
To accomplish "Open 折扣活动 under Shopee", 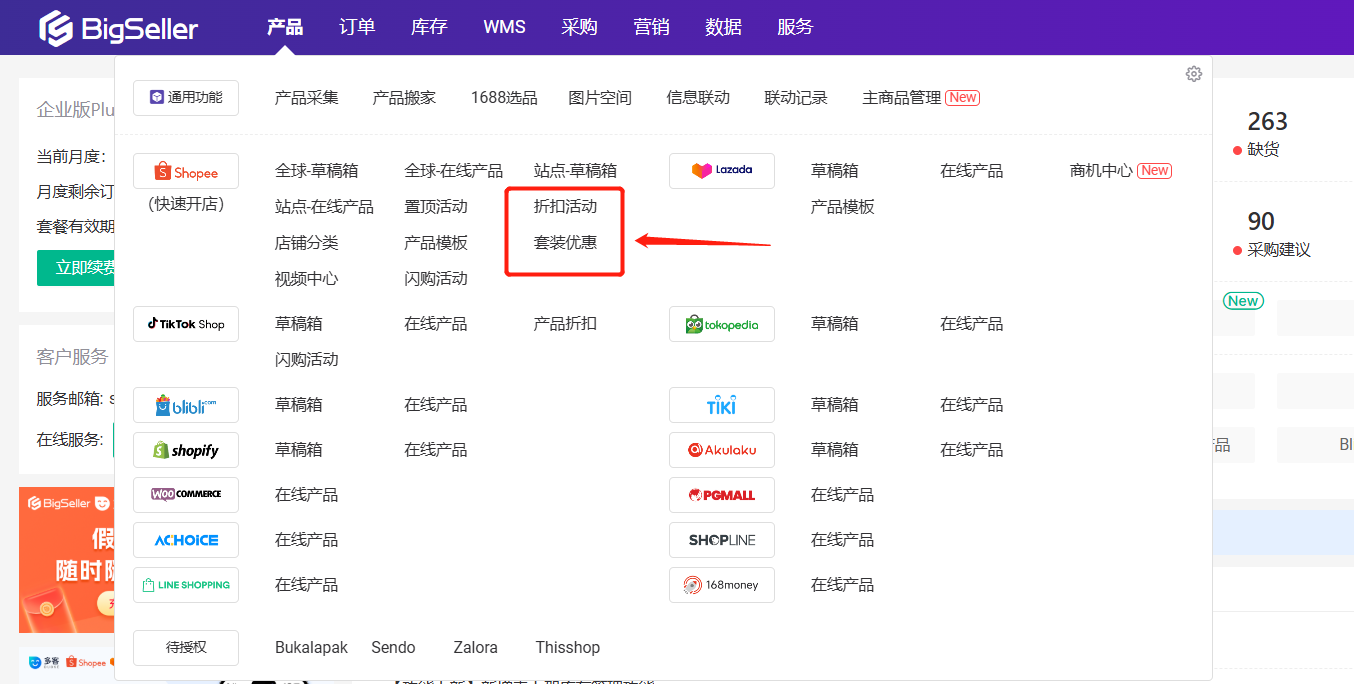I will pos(565,207).
